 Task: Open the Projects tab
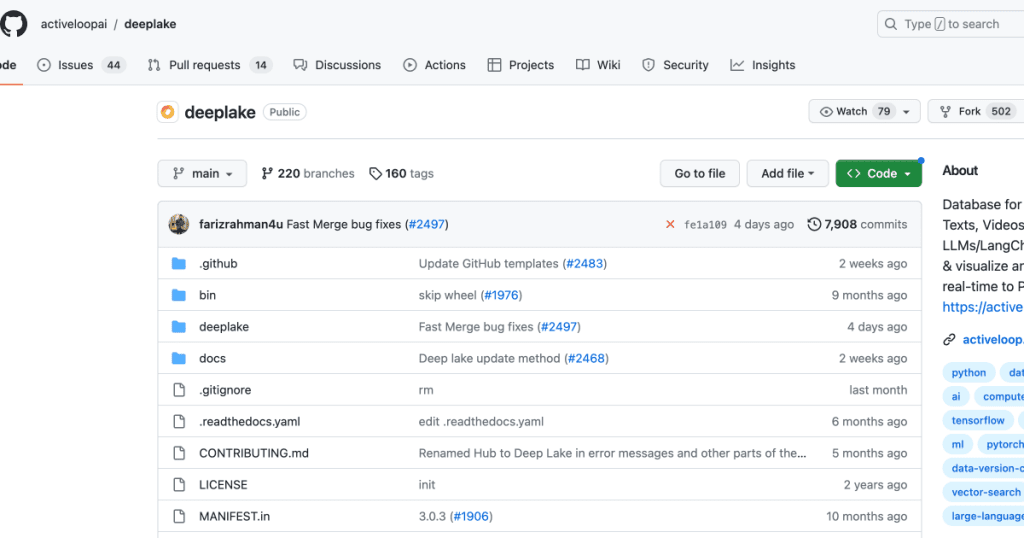coord(520,65)
